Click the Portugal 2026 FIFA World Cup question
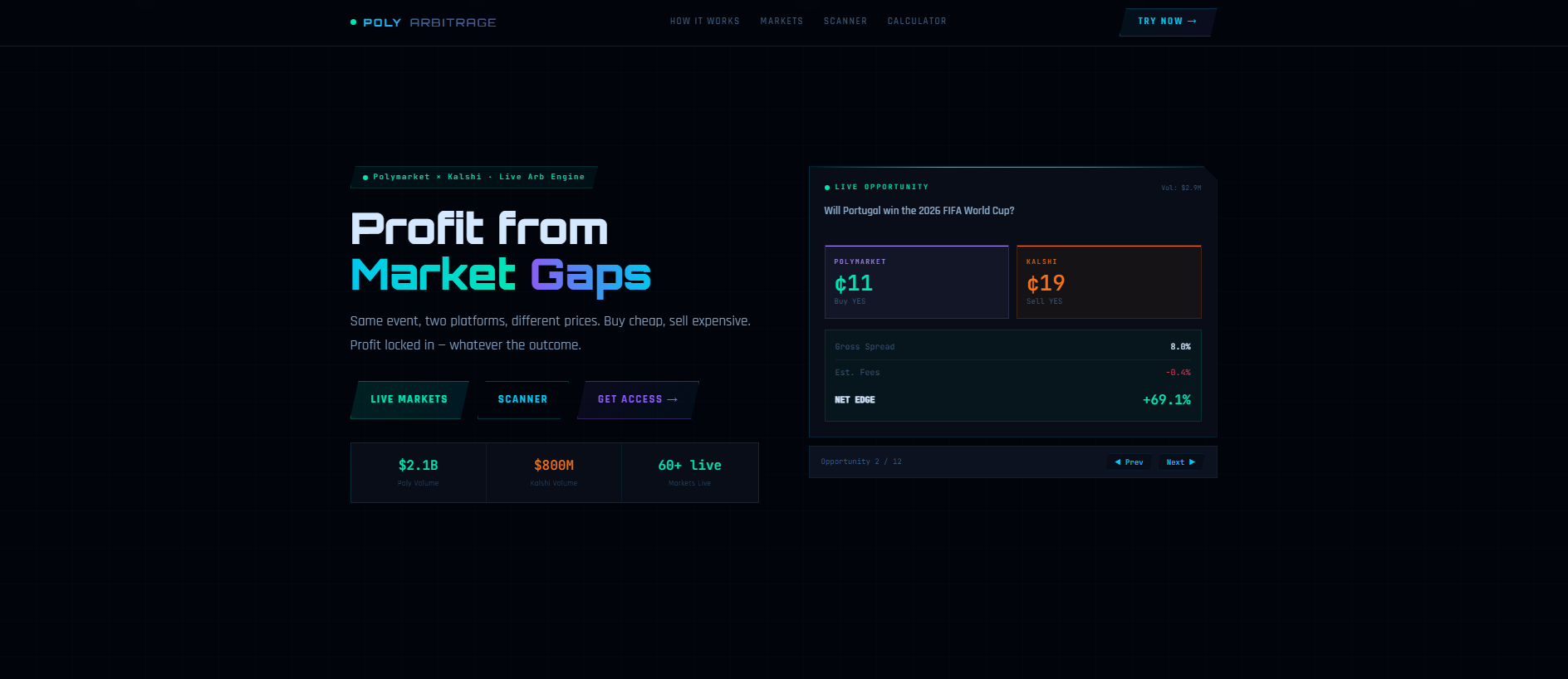Screen dimensions: 1568x679 tap(919, 211)
